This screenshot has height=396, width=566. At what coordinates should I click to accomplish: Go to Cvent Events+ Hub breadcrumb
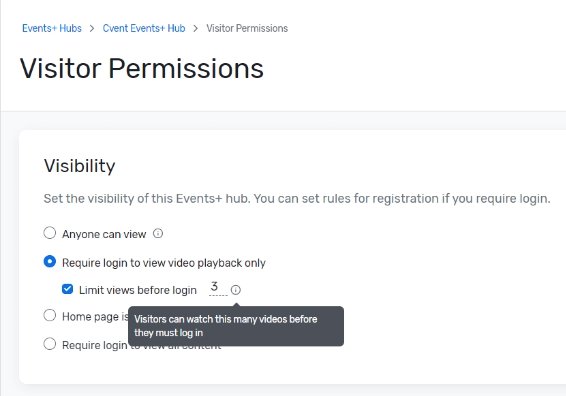(x=144, y=28)
